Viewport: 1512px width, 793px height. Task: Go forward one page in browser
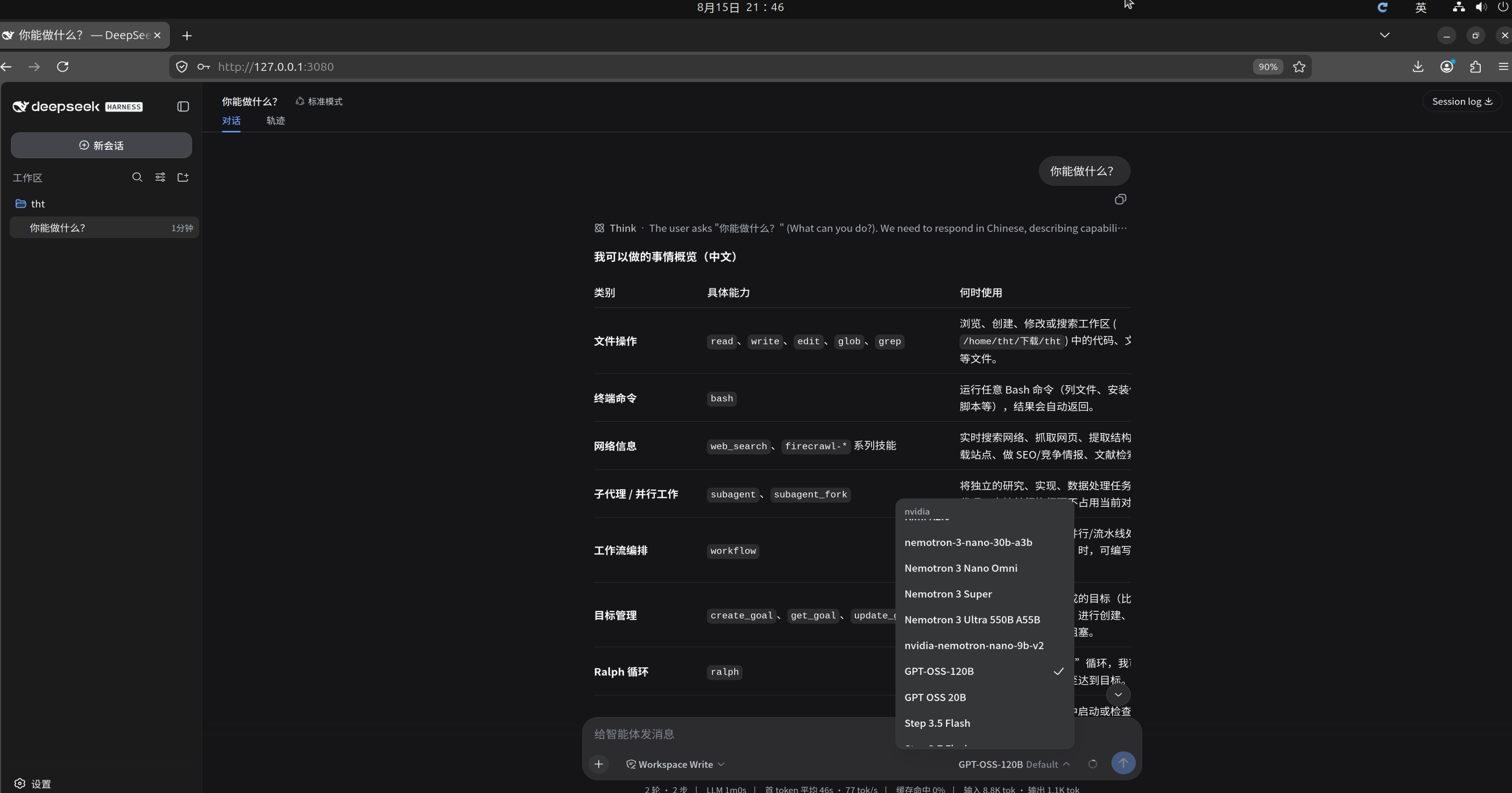point(34,67)
